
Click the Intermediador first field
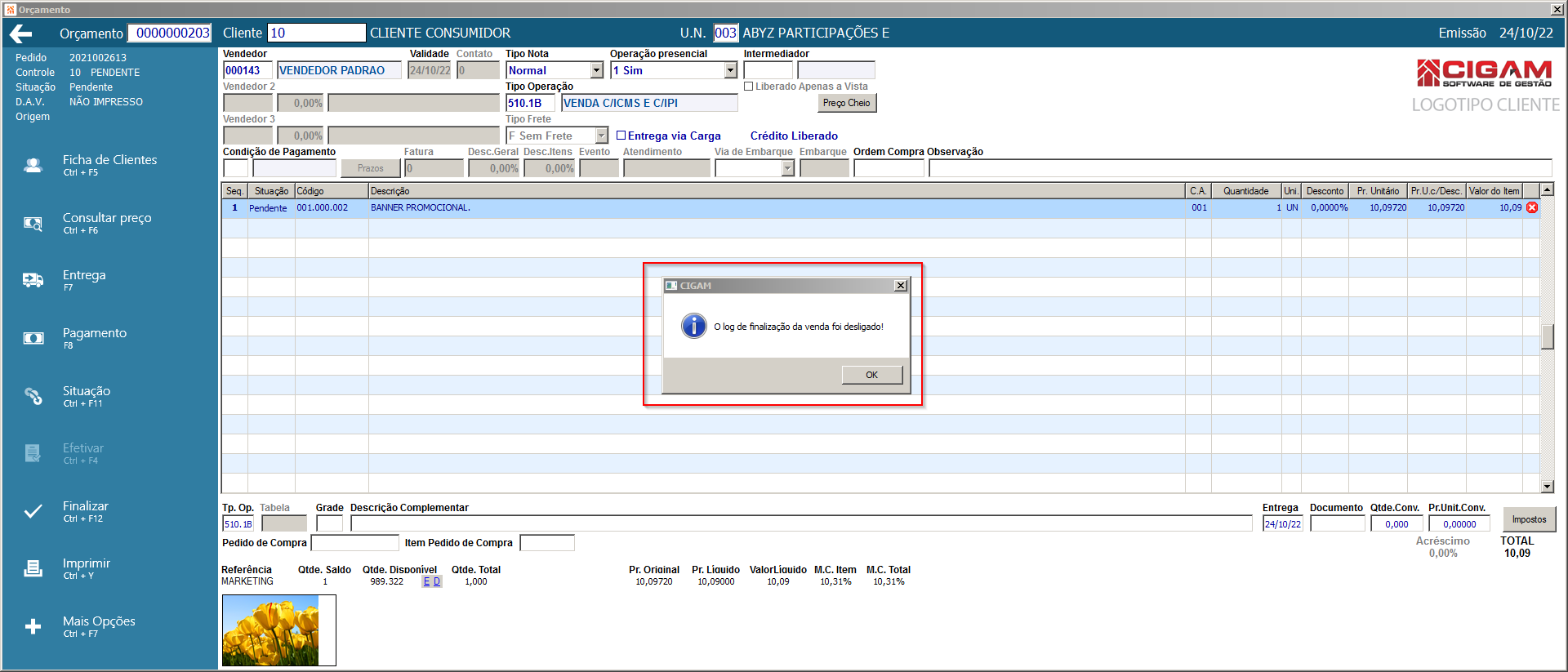768,70
